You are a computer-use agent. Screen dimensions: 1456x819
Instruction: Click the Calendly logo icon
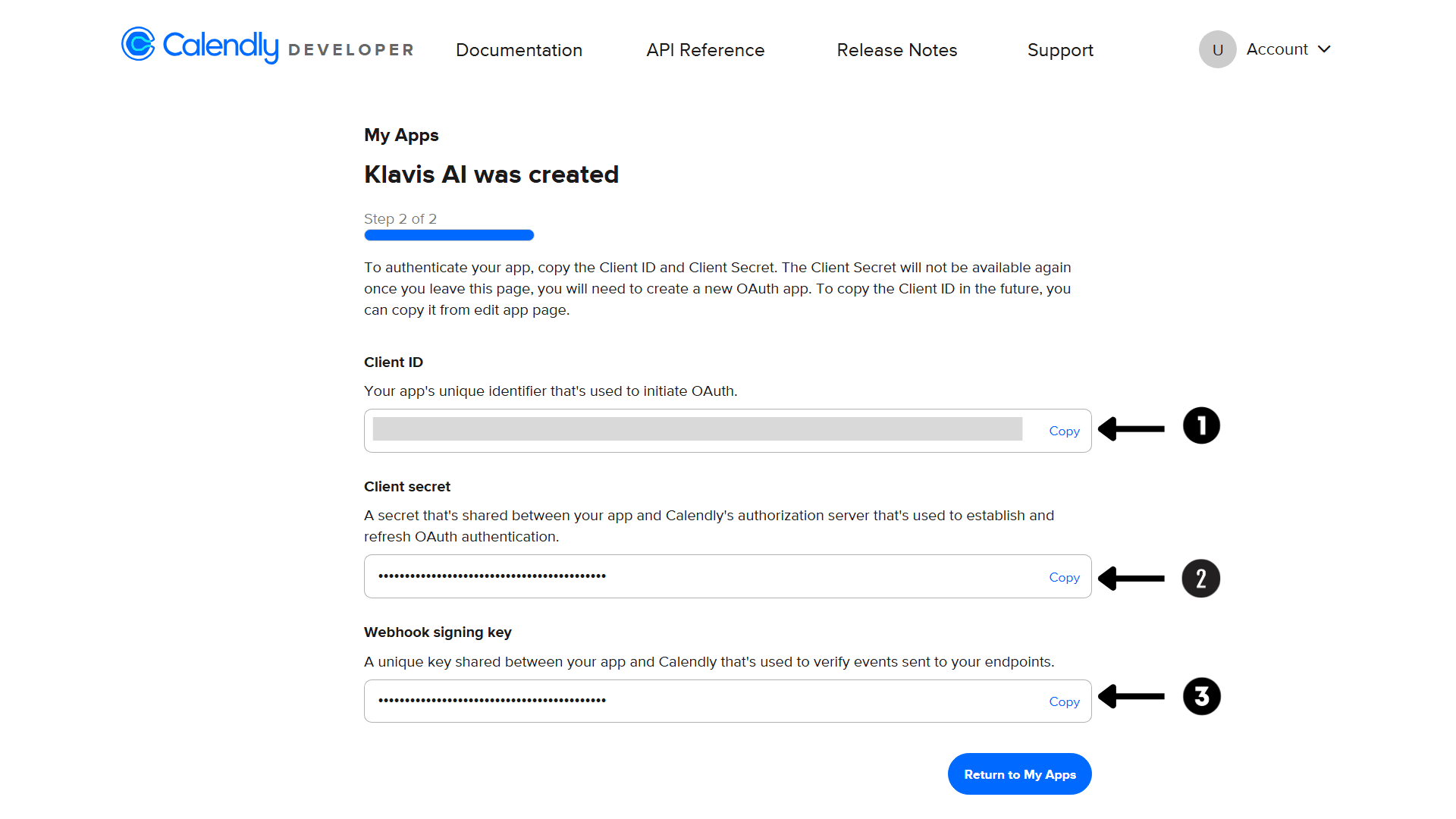coord(138,45)
